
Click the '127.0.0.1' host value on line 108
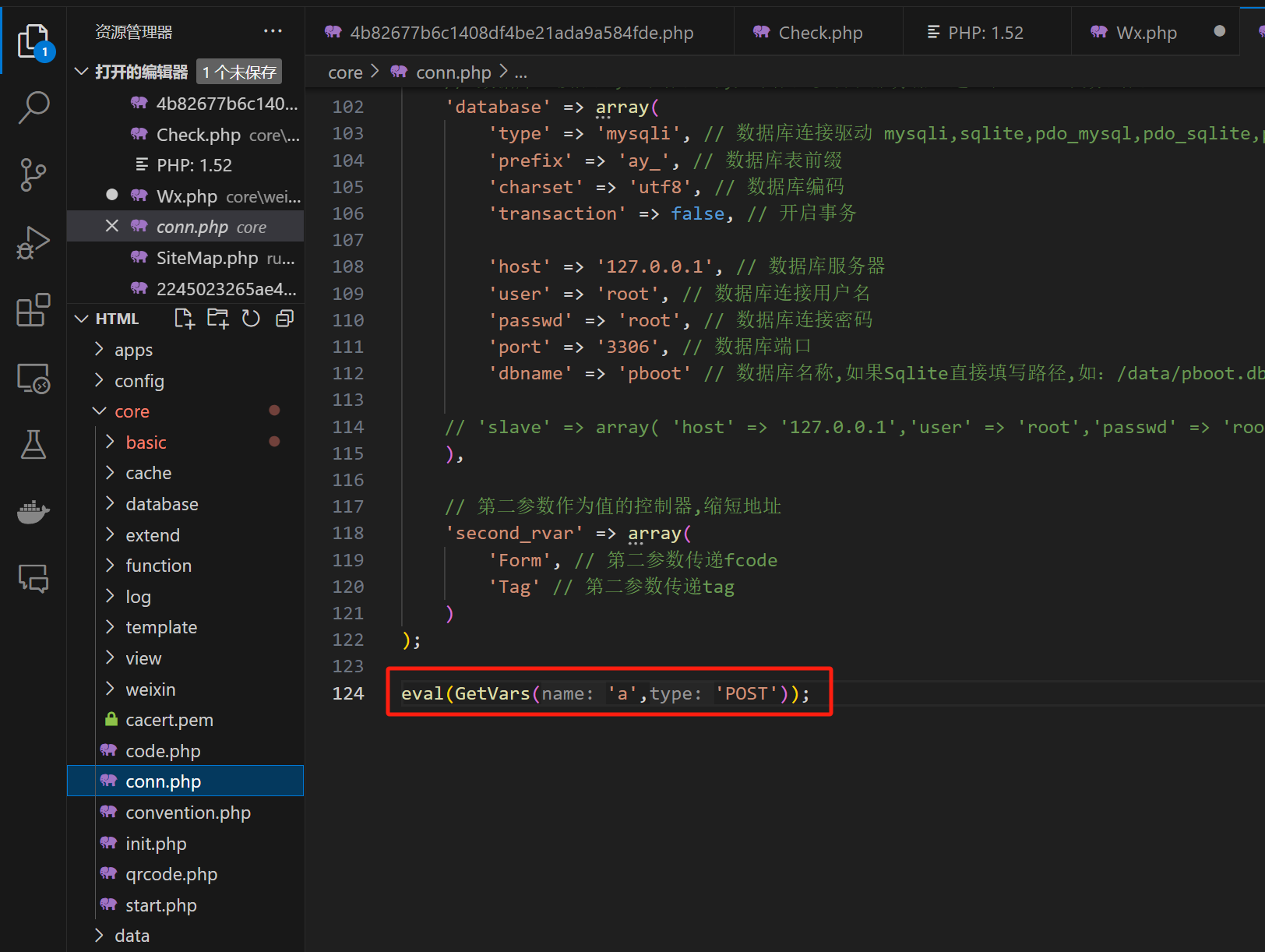pos(654,266)
